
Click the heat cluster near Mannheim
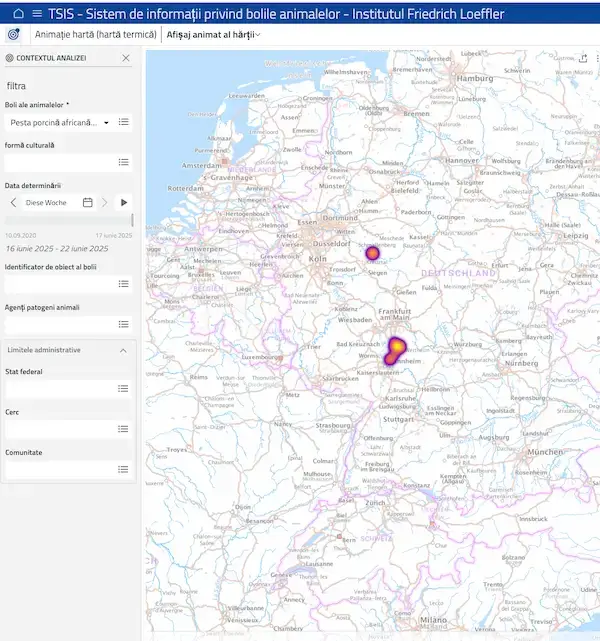395,351
